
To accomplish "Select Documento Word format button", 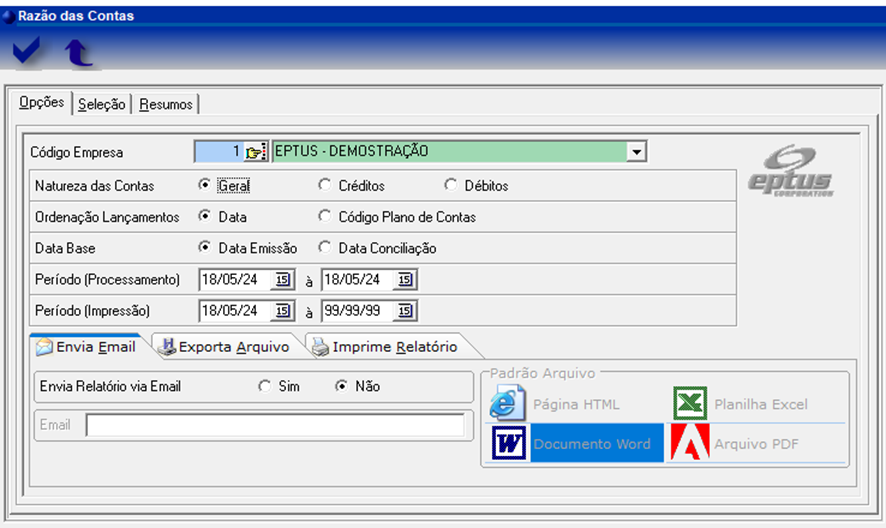I will [x=575, y=444].
